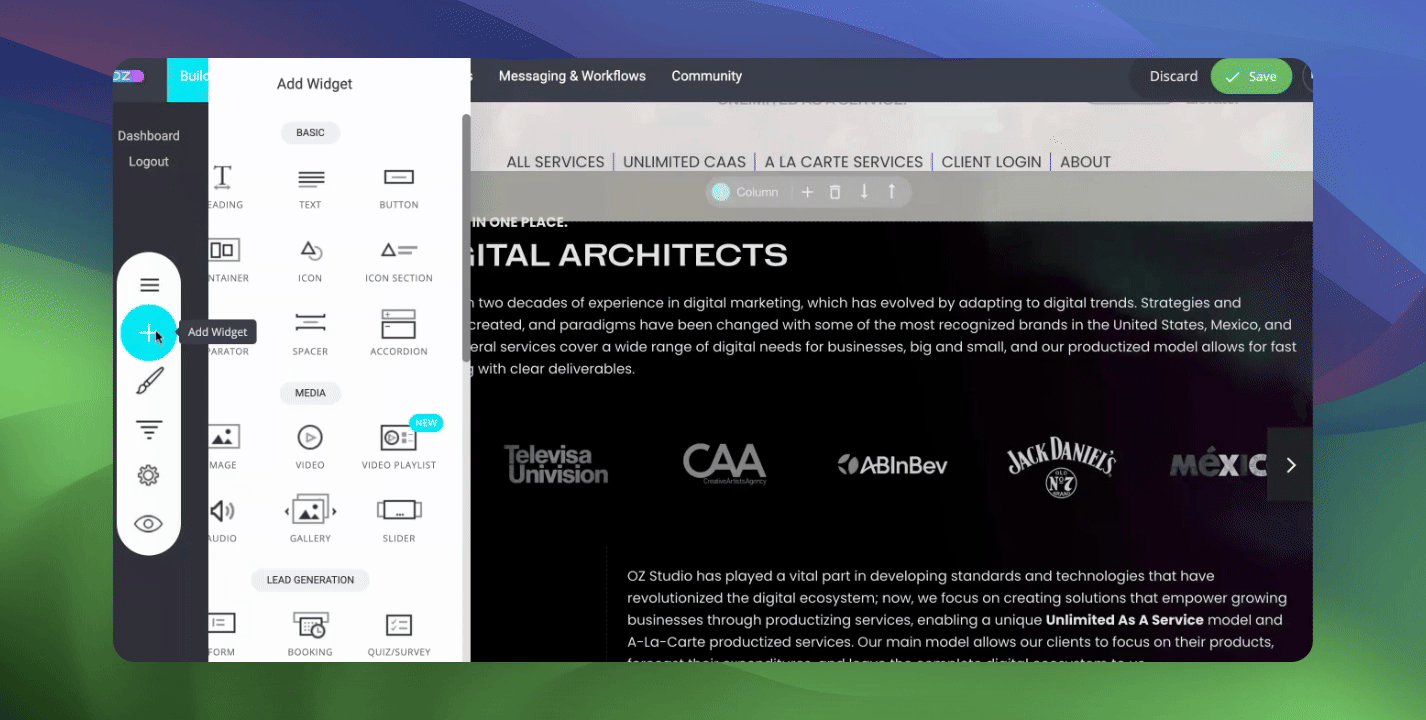
Task: Advance the logo carousel with the next arrow
Action: 1290,465
